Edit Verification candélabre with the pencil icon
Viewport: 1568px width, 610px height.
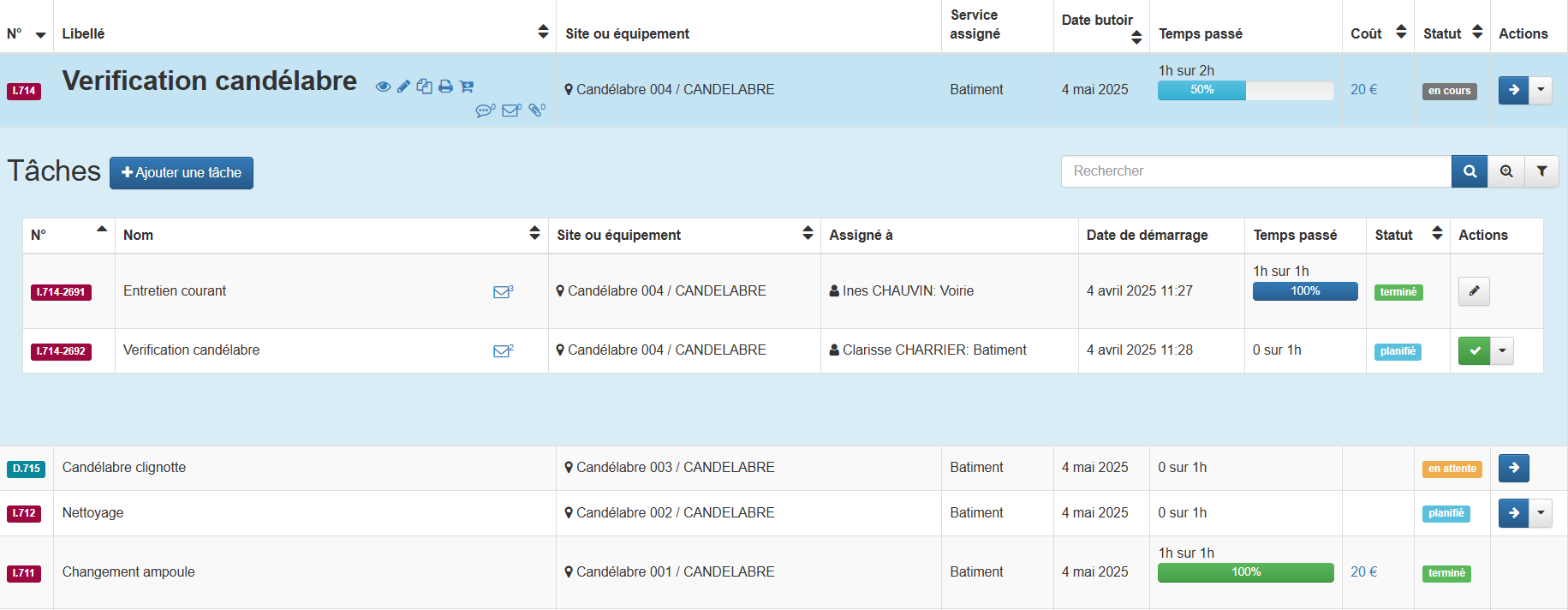tap(403, 87)
